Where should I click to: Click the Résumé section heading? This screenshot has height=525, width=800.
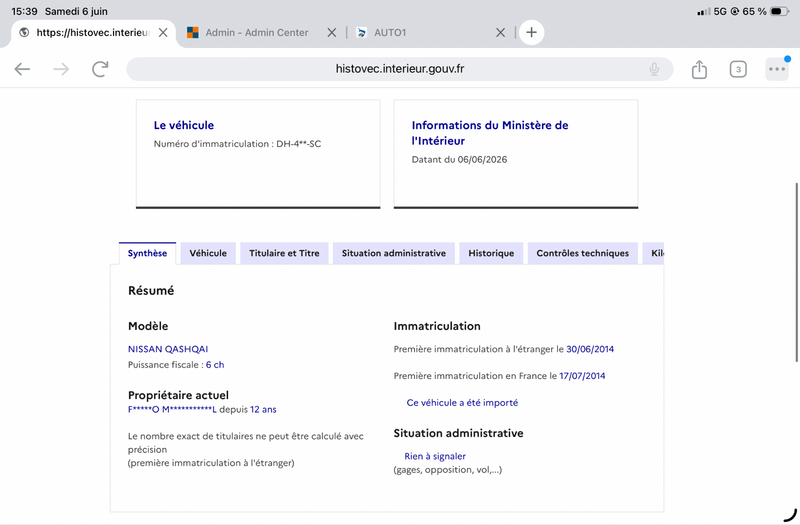151,290
